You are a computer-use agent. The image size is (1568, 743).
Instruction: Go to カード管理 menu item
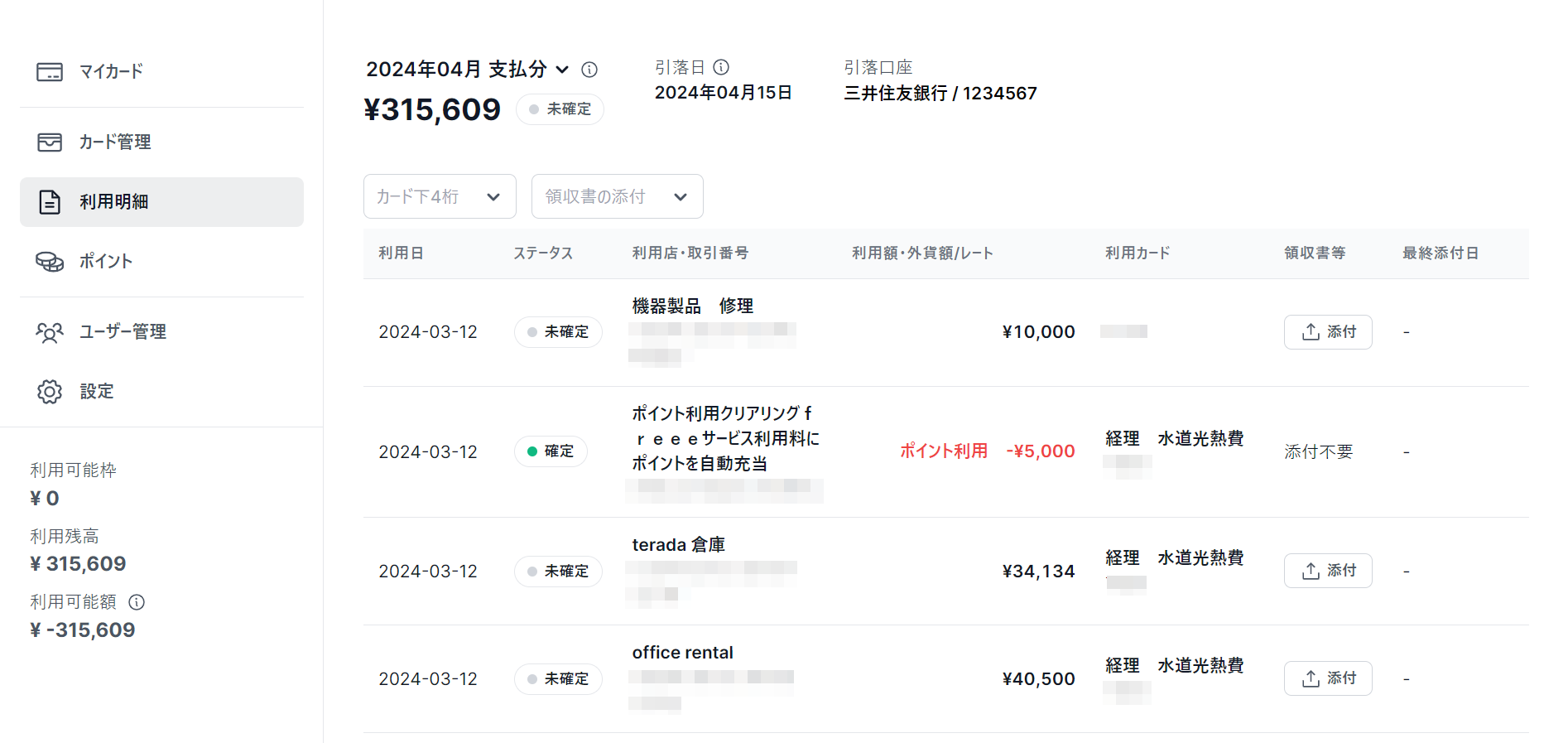[x=161, y=142]
